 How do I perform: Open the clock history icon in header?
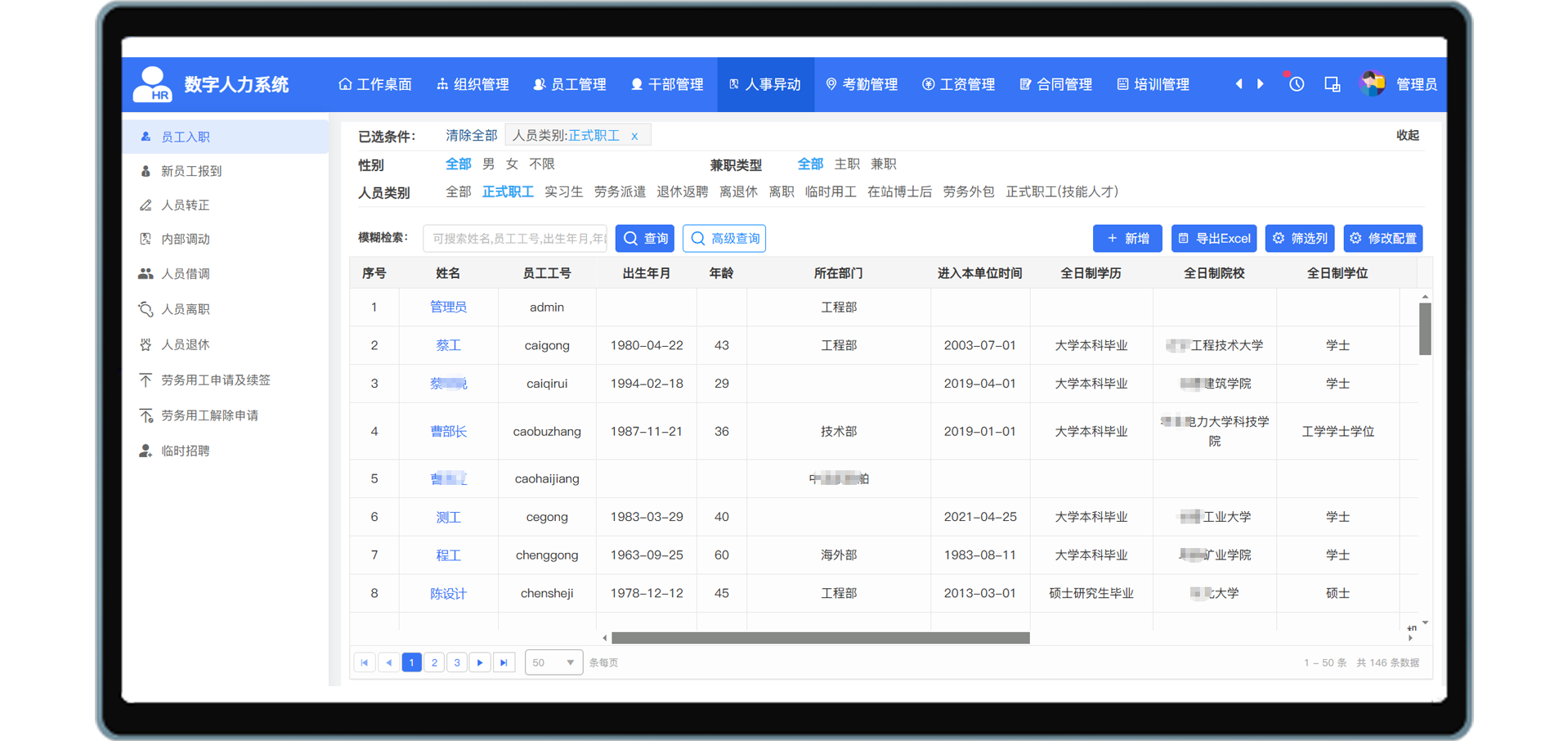point(1297,84)
